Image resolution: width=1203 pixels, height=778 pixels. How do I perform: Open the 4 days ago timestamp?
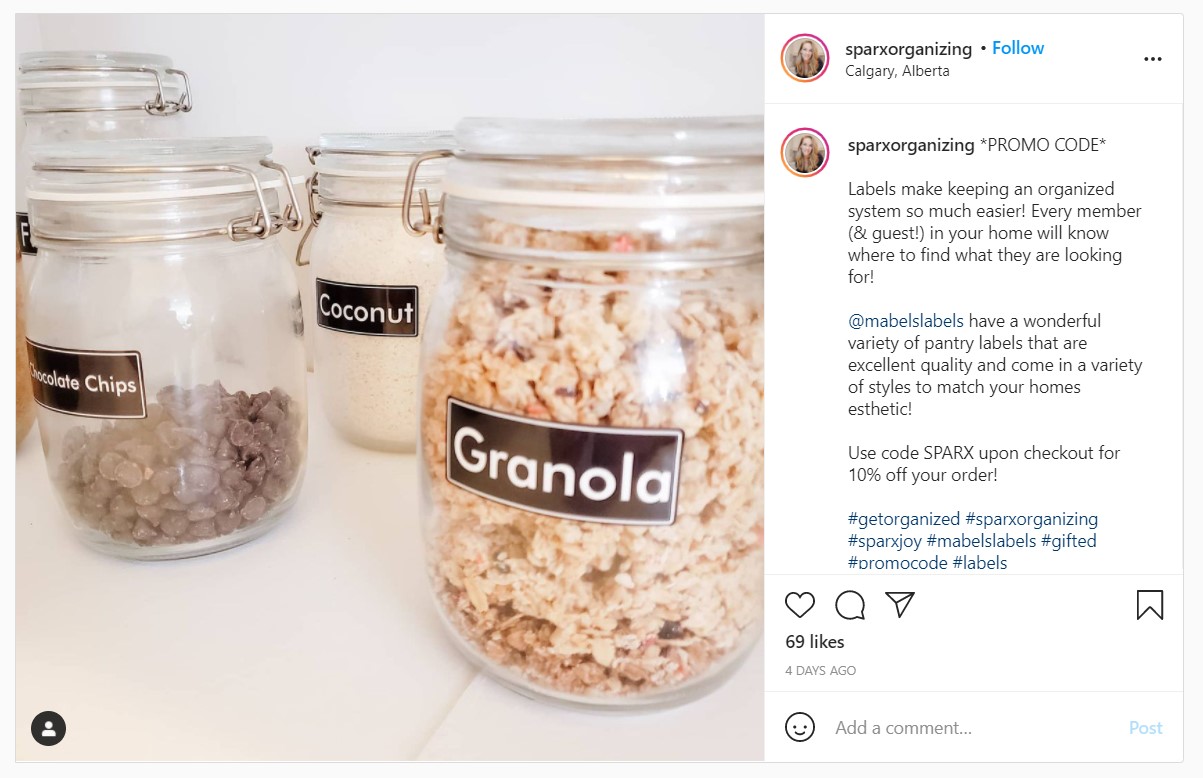(821, 671)
